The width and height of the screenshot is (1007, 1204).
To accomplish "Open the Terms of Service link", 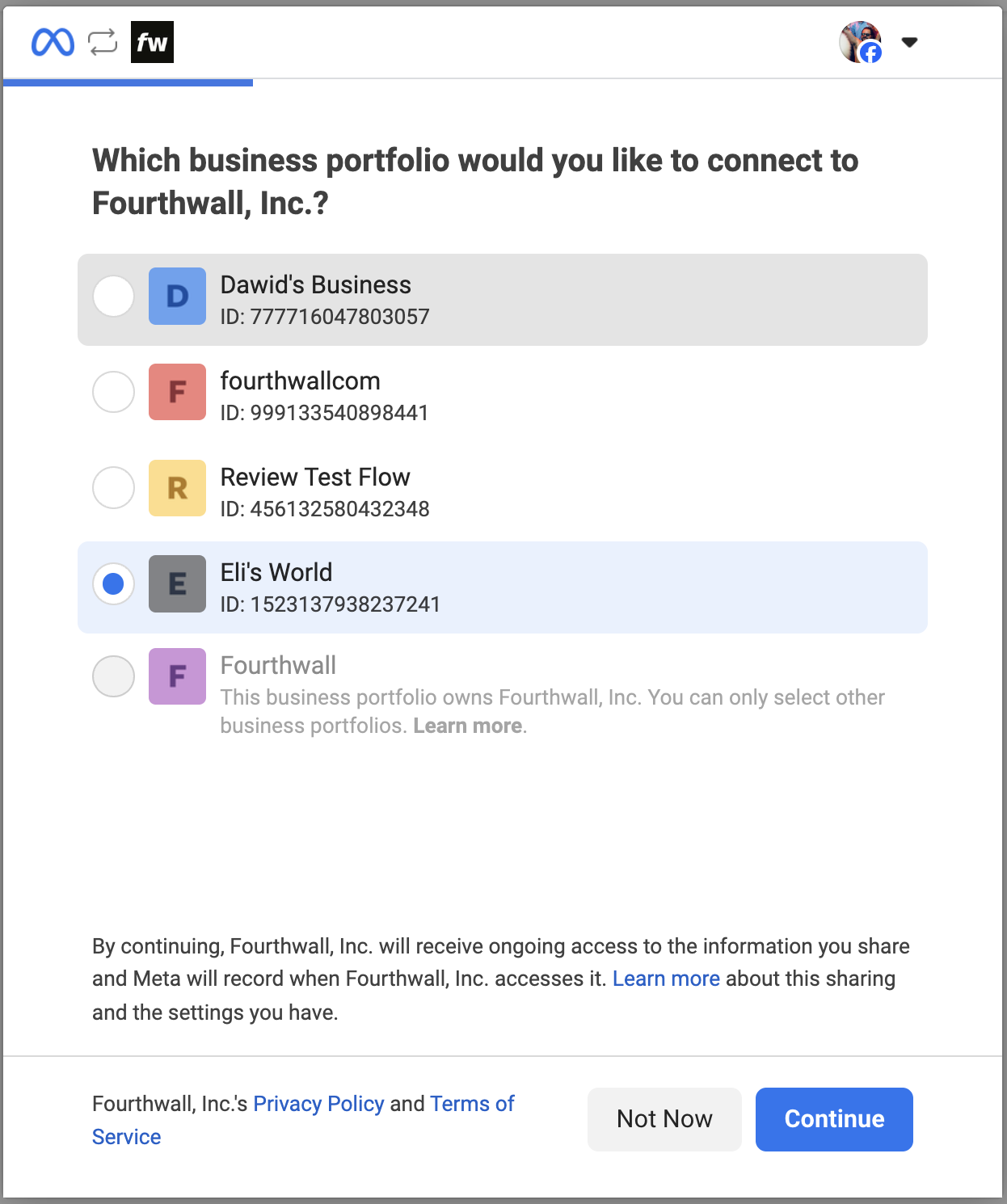I will pos(472,1104).
